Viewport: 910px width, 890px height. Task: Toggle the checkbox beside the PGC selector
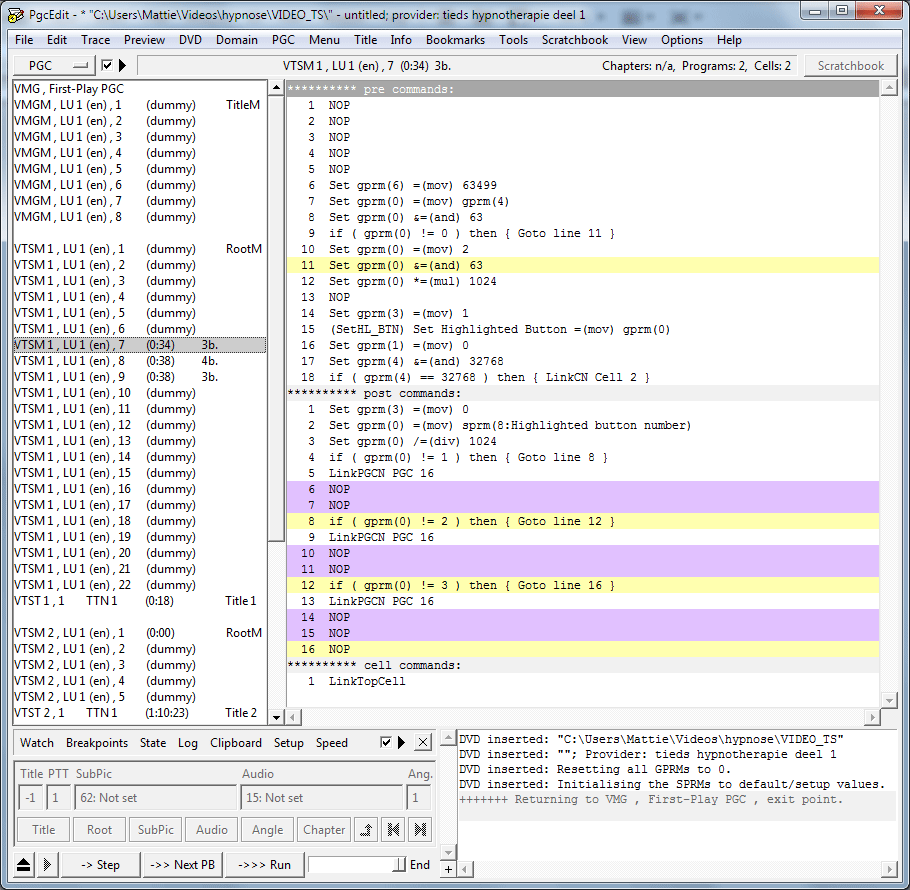[107, 66]
